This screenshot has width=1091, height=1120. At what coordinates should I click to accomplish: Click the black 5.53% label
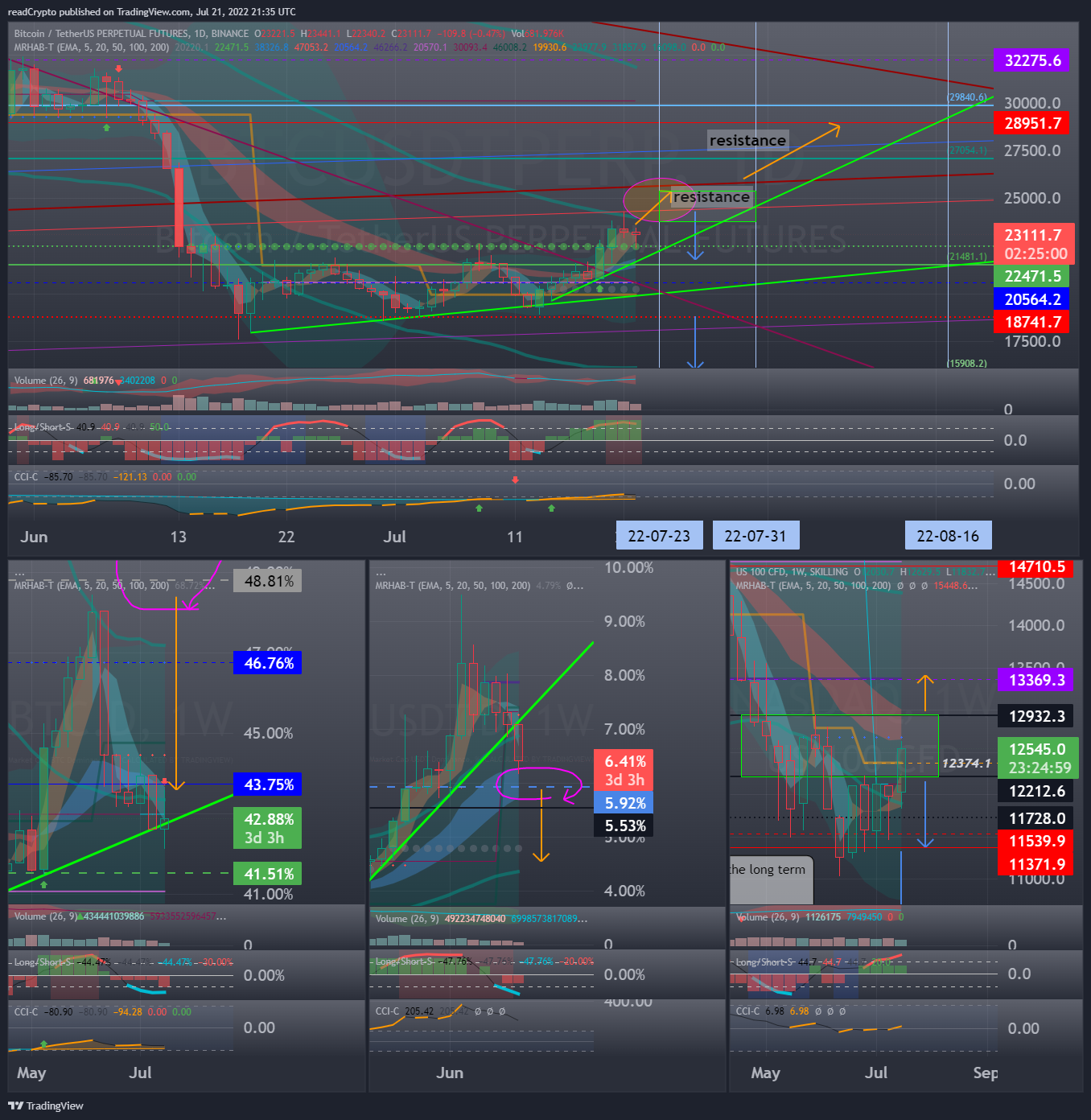(x=624, y=826)
